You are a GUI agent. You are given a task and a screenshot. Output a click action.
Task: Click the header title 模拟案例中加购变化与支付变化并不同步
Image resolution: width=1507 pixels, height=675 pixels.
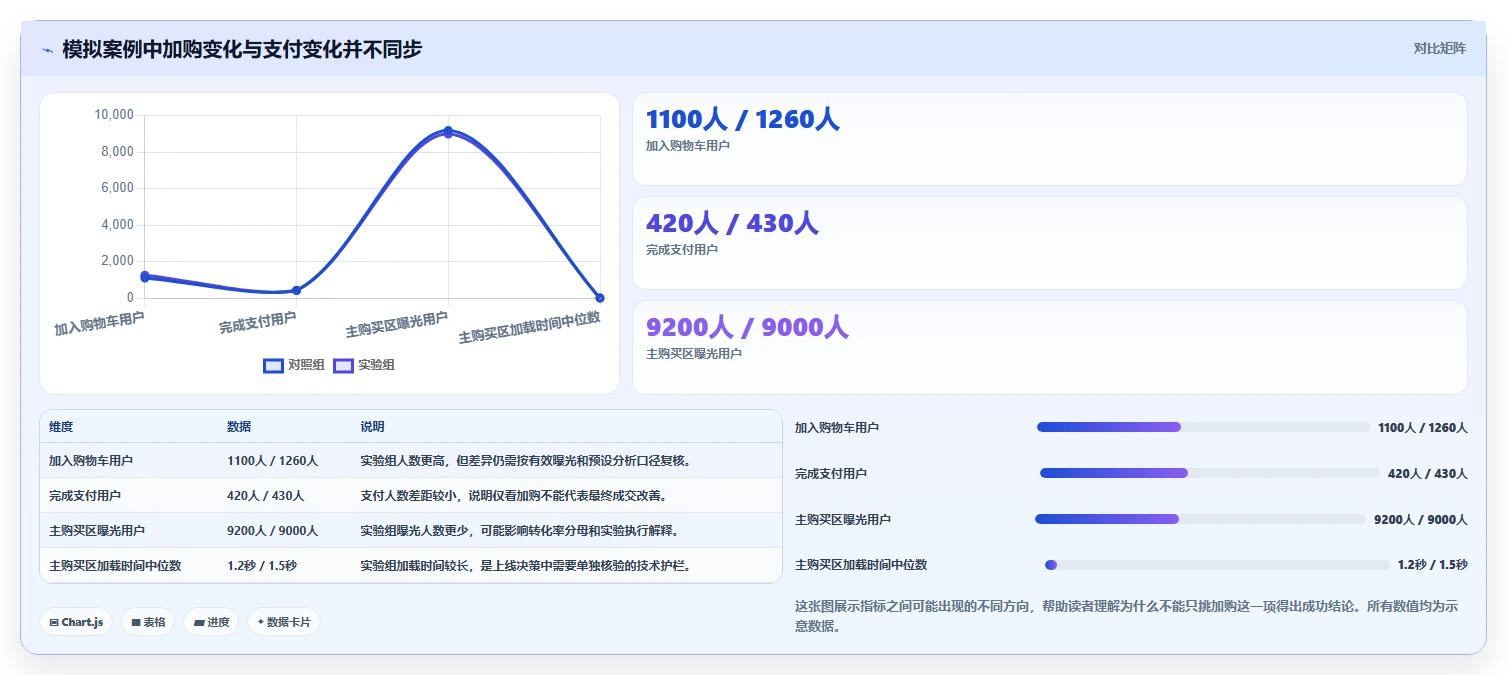click(x=242, y=49)
